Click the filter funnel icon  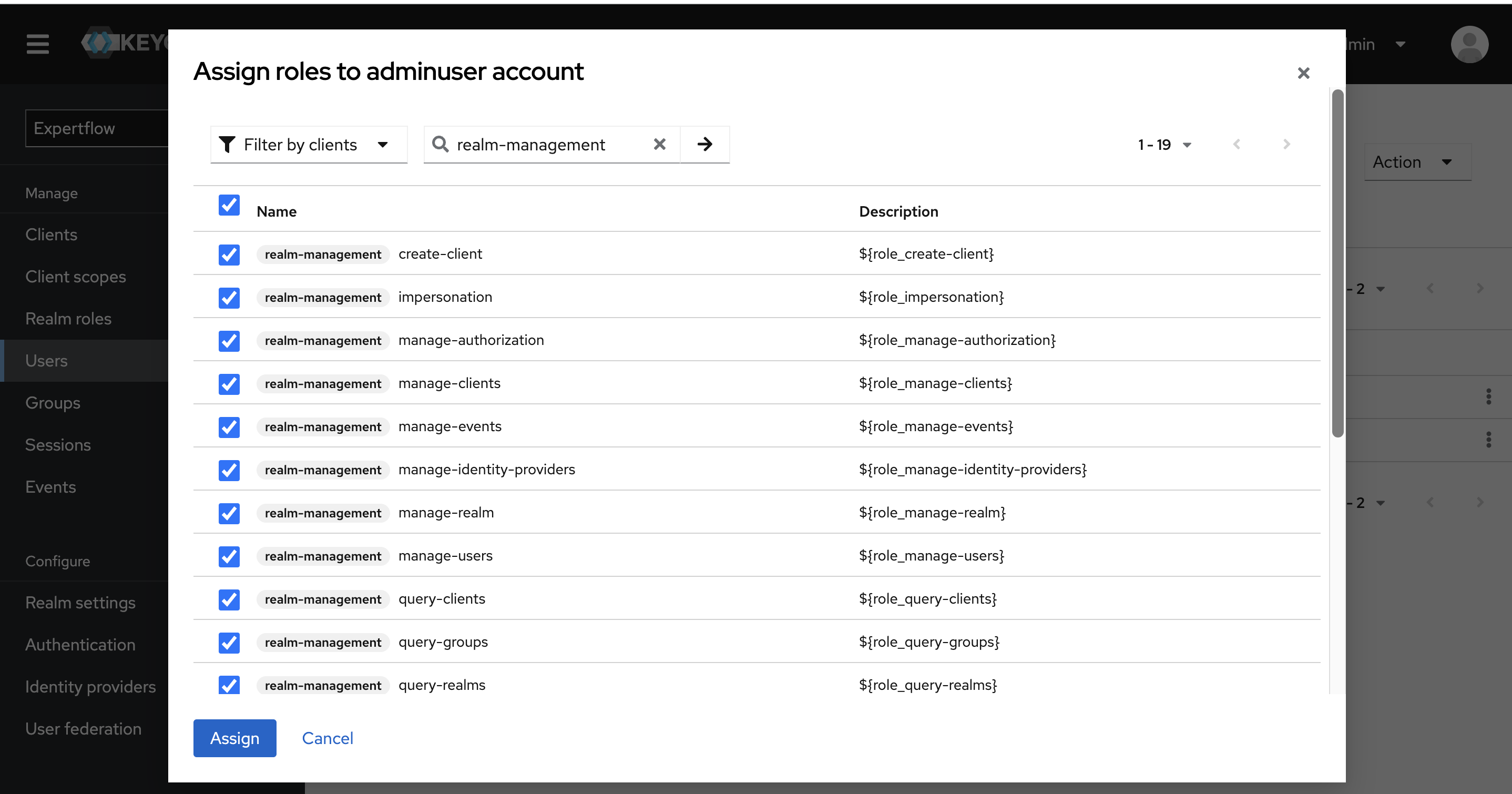227,144
